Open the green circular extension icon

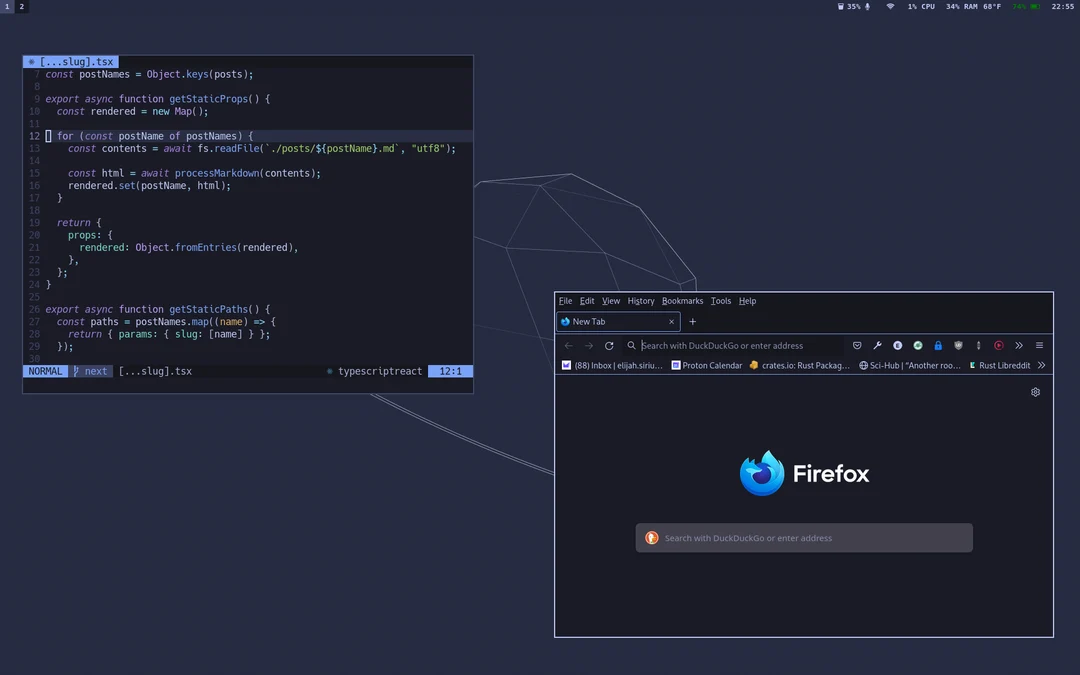[917, 345]
